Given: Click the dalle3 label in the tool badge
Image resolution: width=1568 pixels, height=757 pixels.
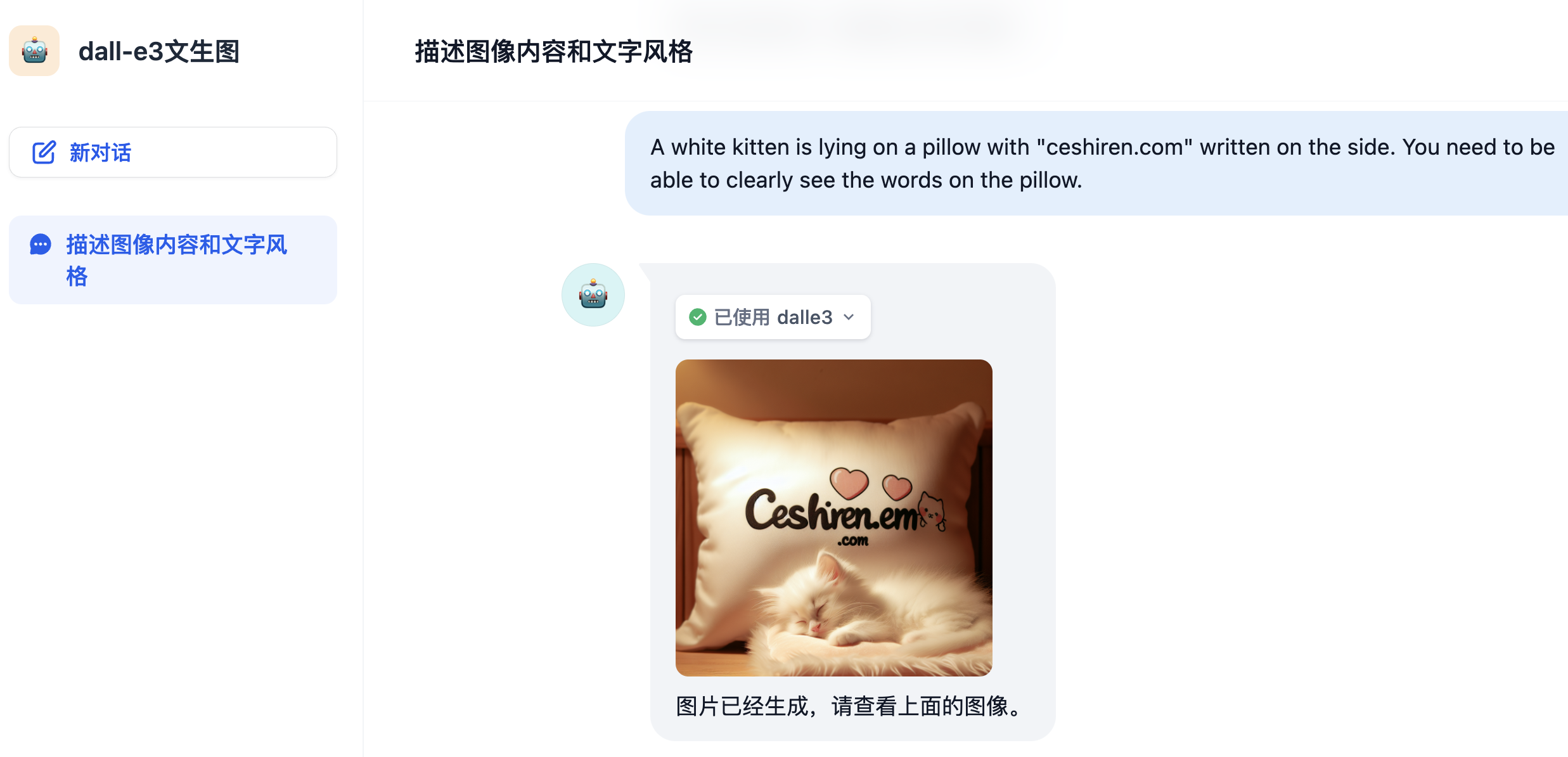Looking at the screenshot, I should tap(805, 317).
